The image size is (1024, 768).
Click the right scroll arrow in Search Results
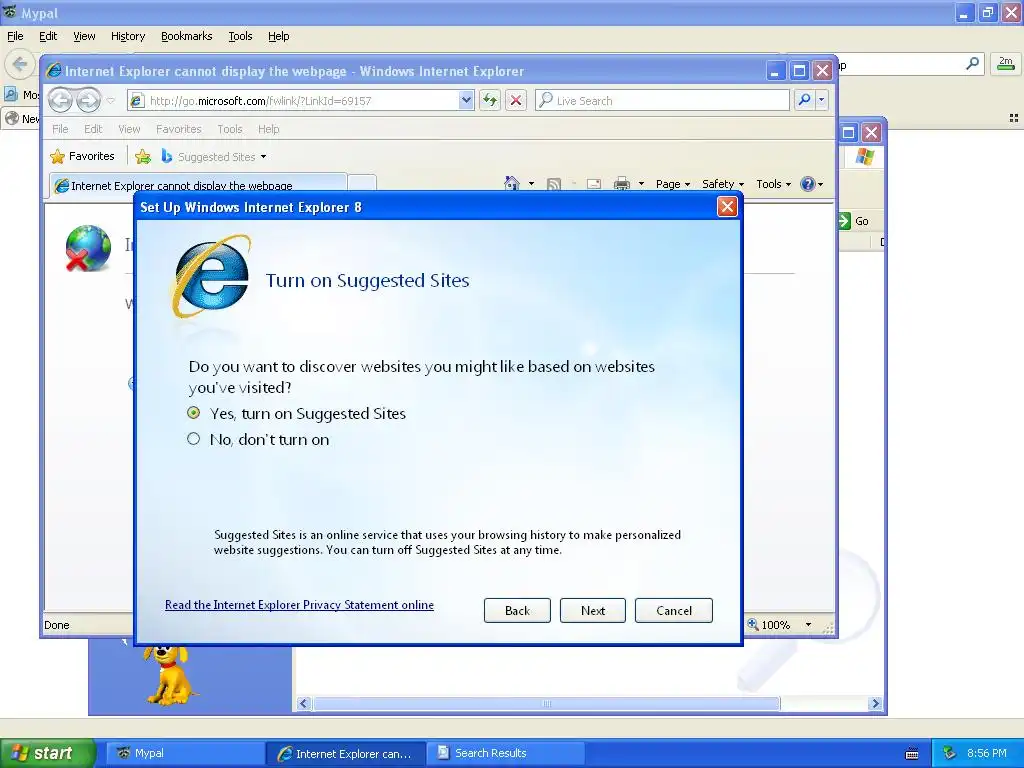coord(875,703)
